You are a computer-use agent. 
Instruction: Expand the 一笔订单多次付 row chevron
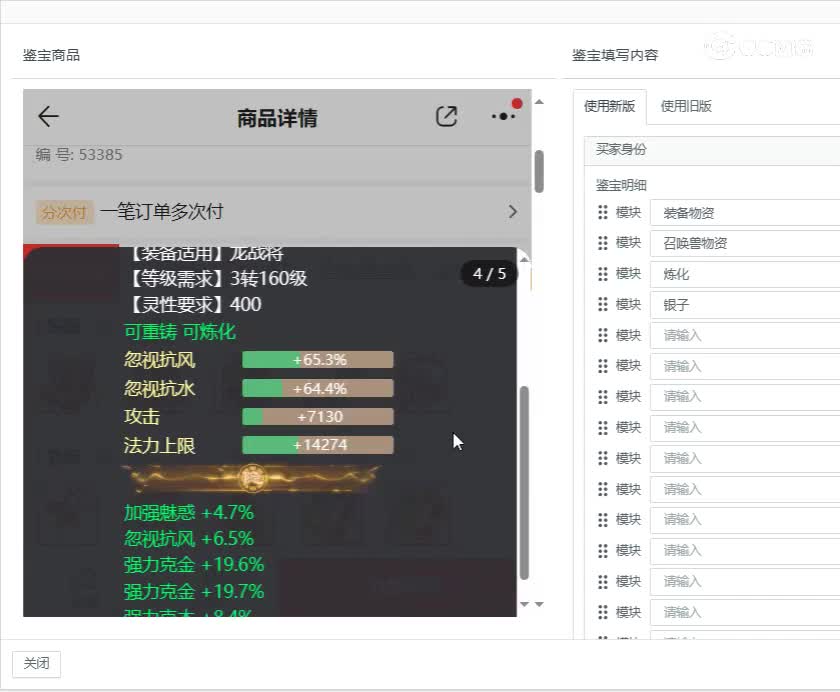(512, 212)
